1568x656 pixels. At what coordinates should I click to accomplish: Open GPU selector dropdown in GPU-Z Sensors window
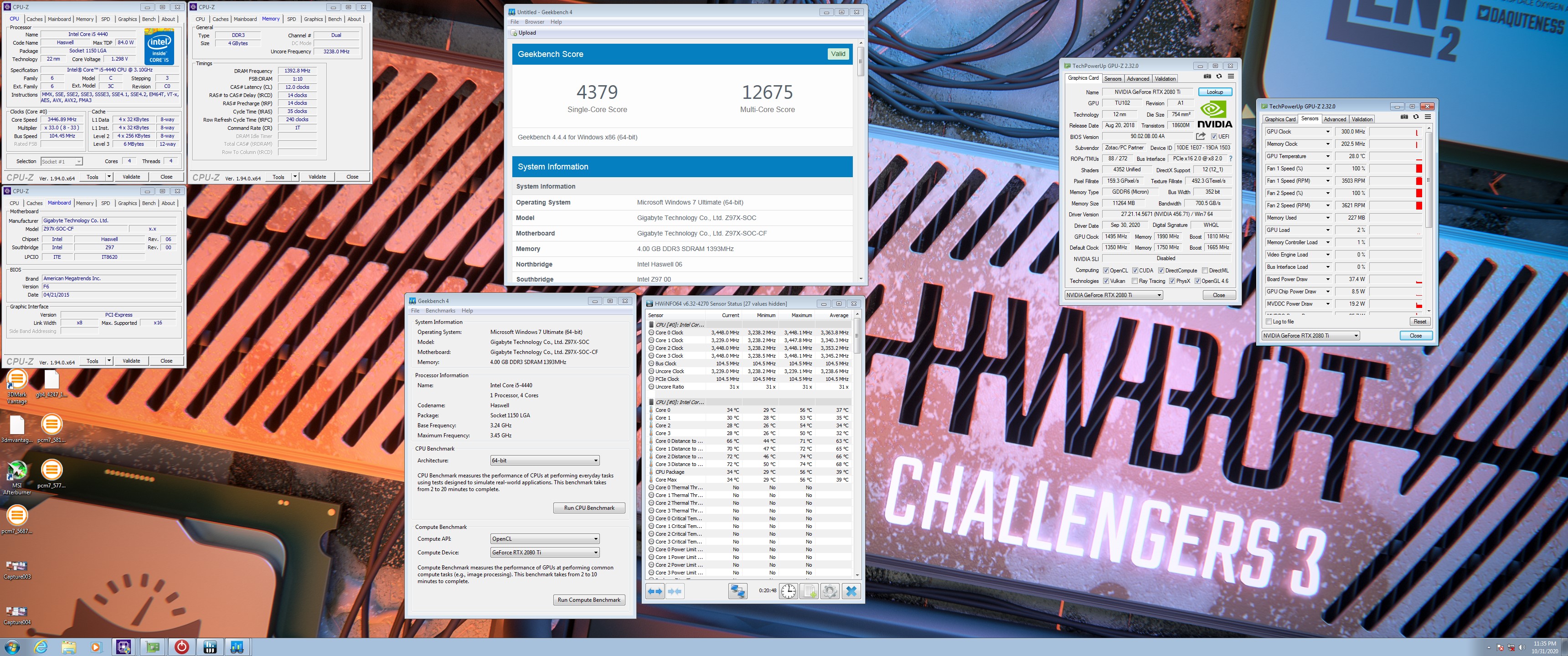pos(1310,335)
